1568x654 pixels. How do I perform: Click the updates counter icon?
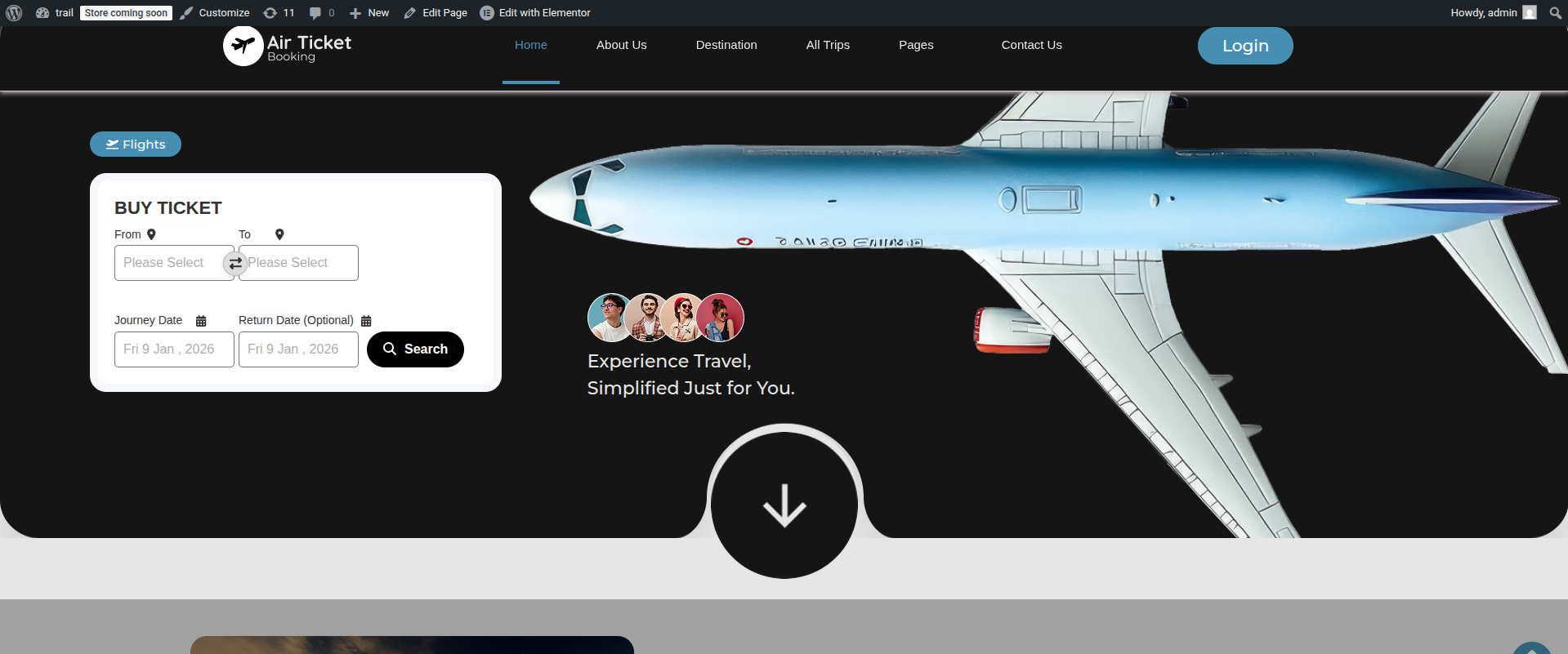point(270,13)
